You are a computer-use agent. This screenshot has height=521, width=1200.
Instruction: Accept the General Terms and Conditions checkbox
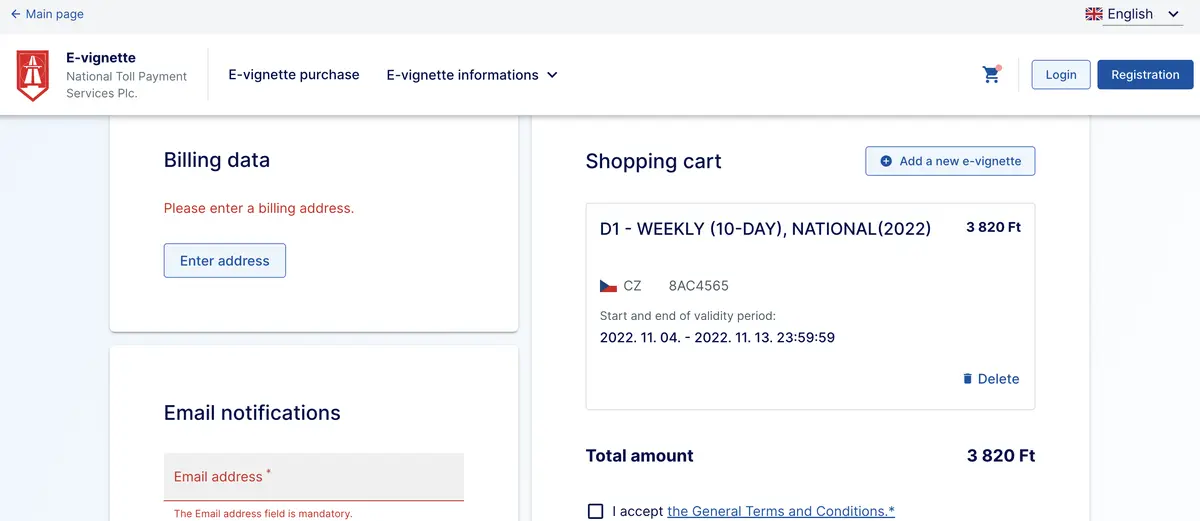596,511
